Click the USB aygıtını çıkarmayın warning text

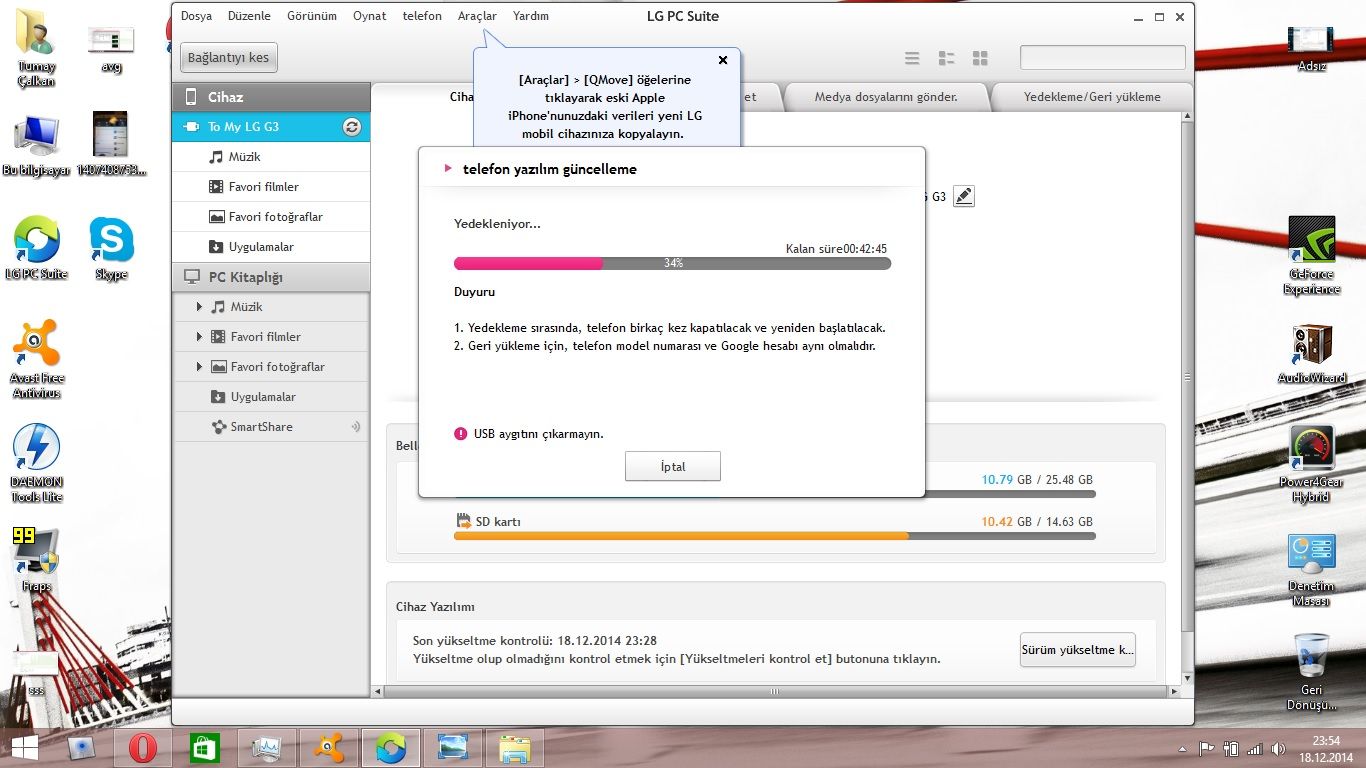point(538,434)
